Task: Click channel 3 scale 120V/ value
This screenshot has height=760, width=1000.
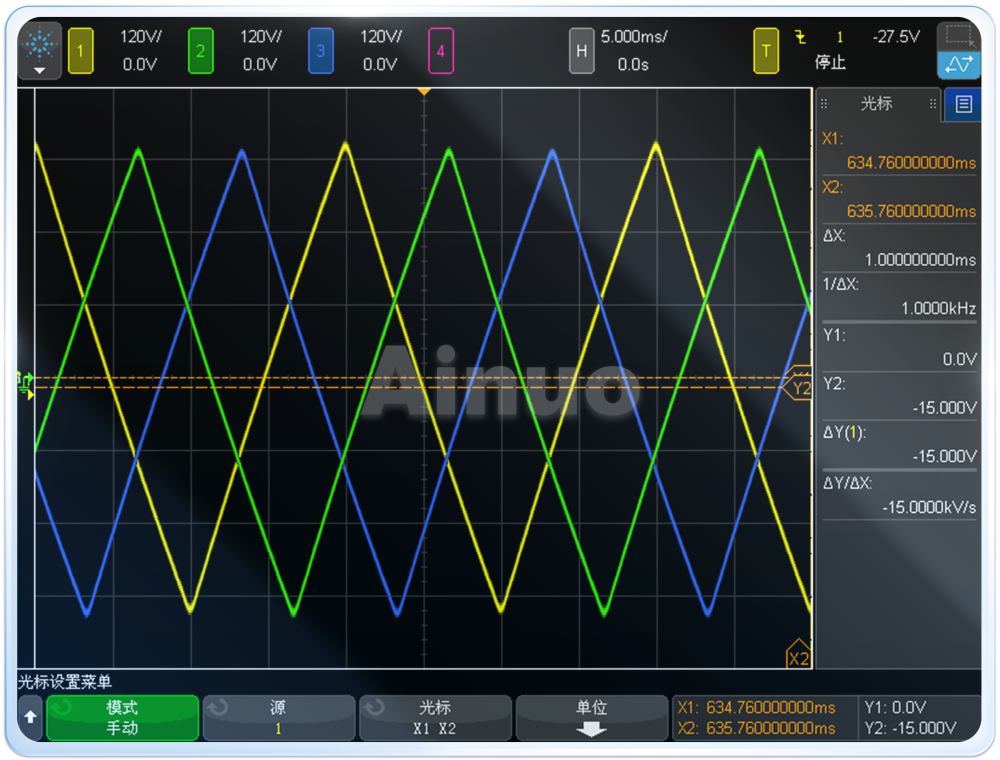Action: point(381,37)
